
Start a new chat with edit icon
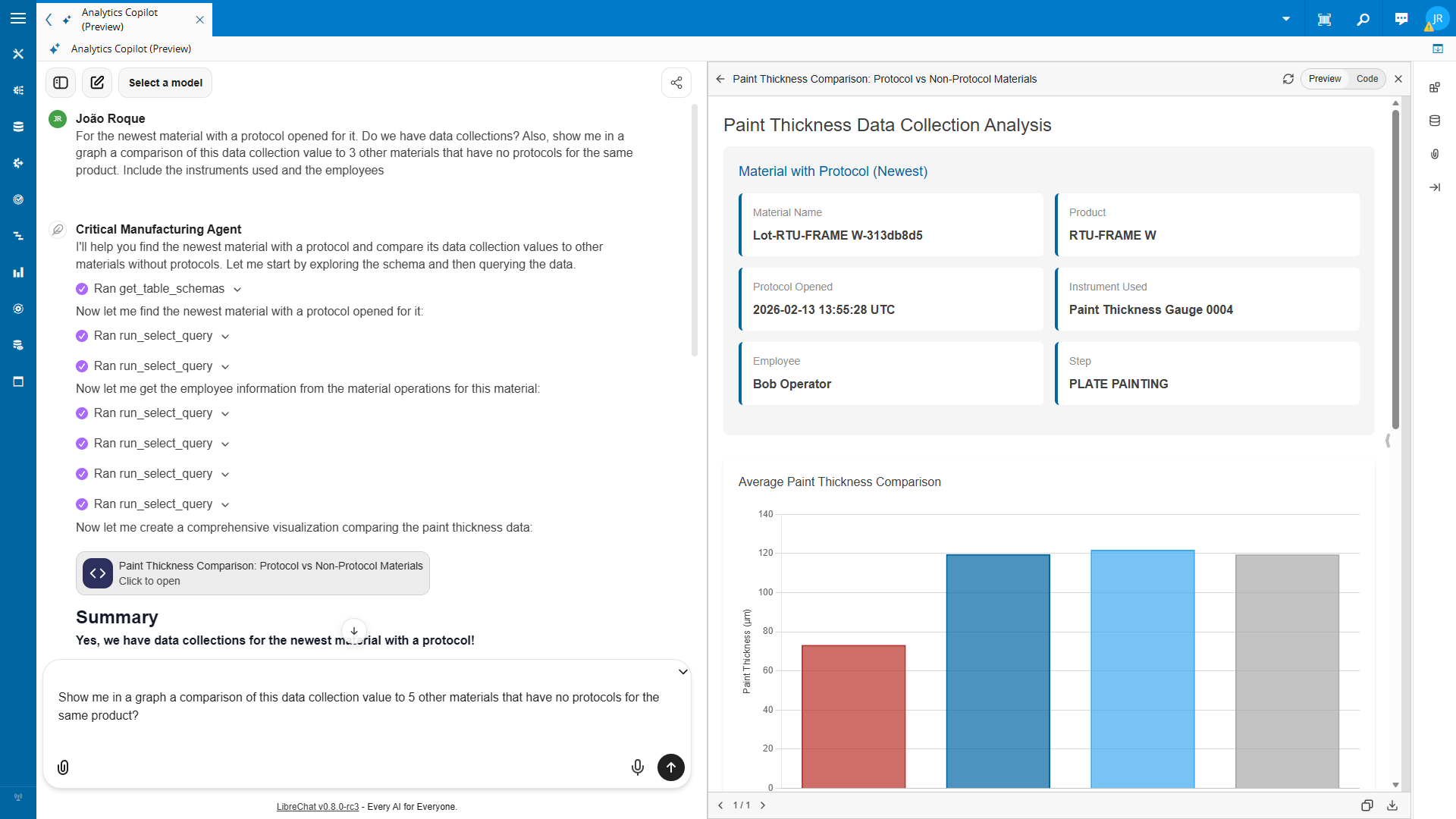[97, 83]
